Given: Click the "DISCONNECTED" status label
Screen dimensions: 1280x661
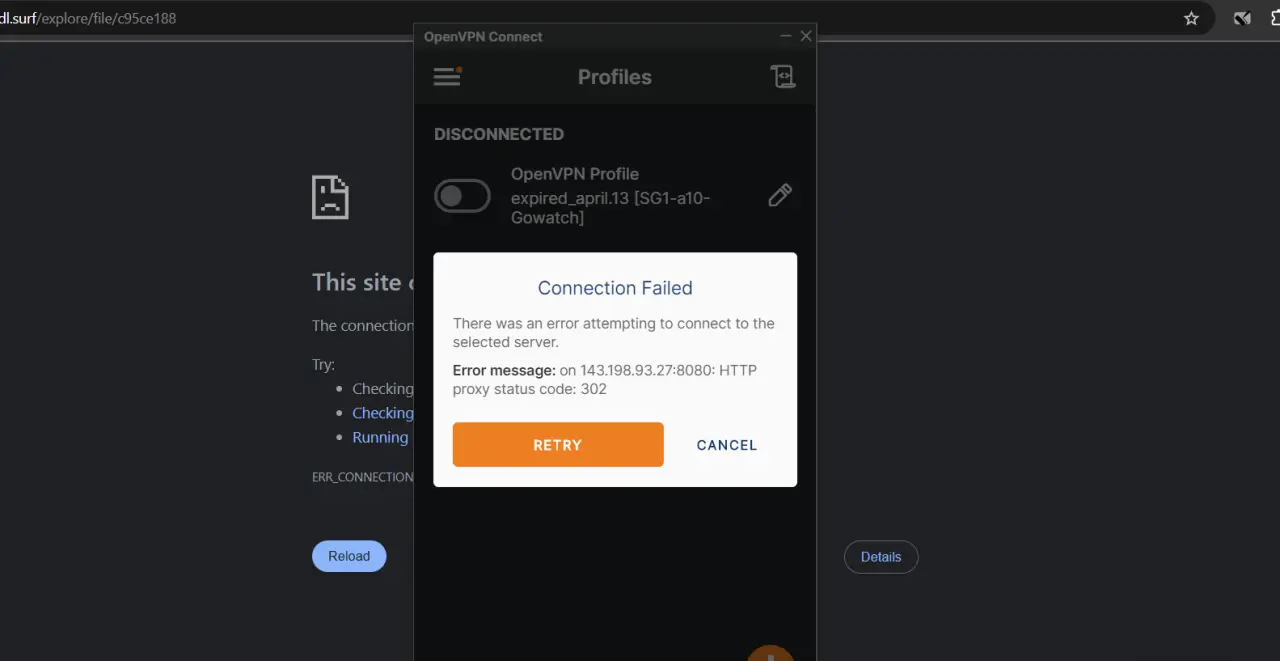Looking at the screenshot, I should pos(499,134).
